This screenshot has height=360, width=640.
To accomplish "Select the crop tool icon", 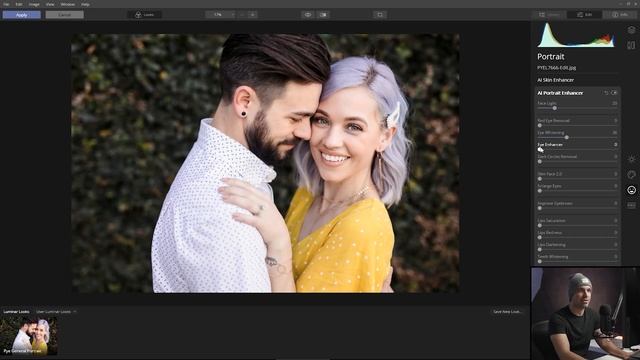I will (x=380, y=15).
